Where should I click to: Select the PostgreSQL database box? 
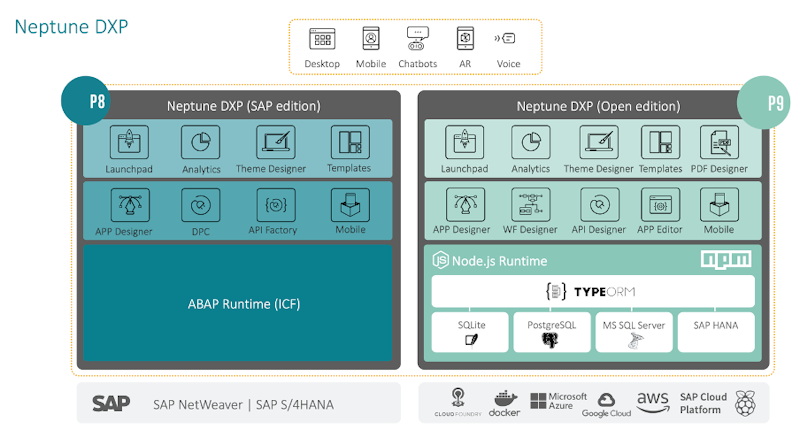click(x=551, y=332)
